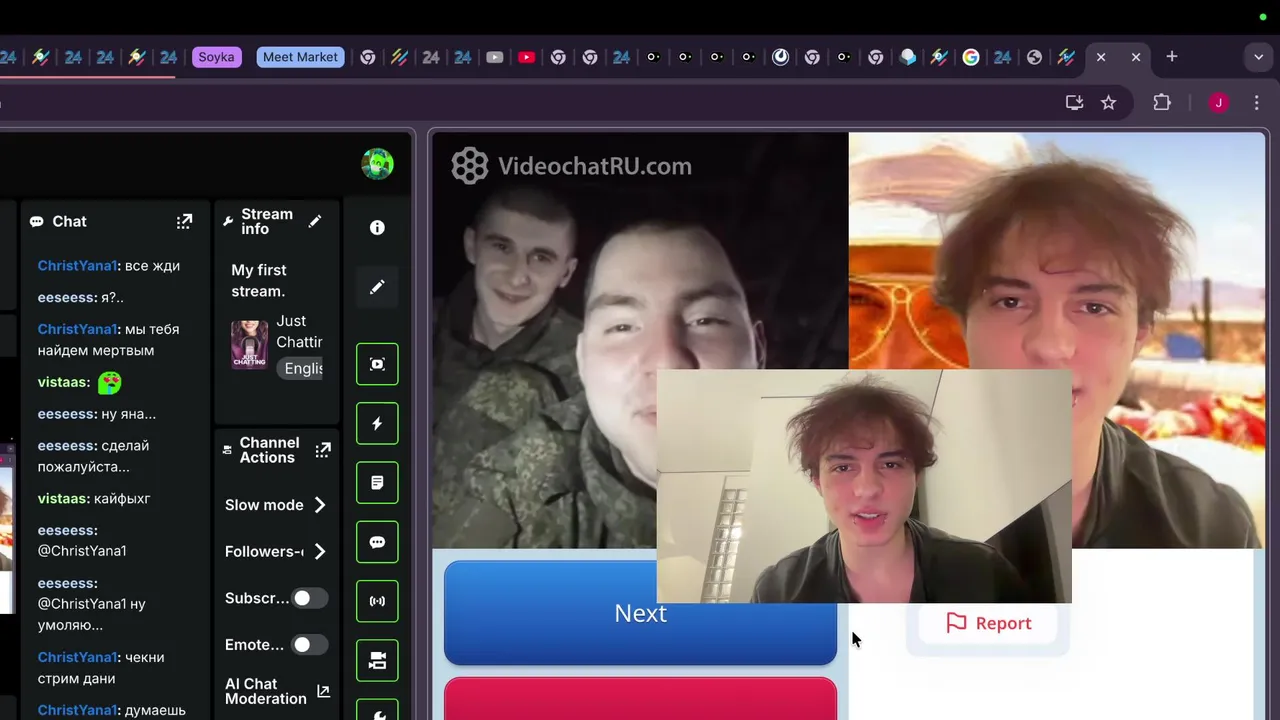
Task: Click vistaas username on "кайфыхг" message
Action: 63,498
